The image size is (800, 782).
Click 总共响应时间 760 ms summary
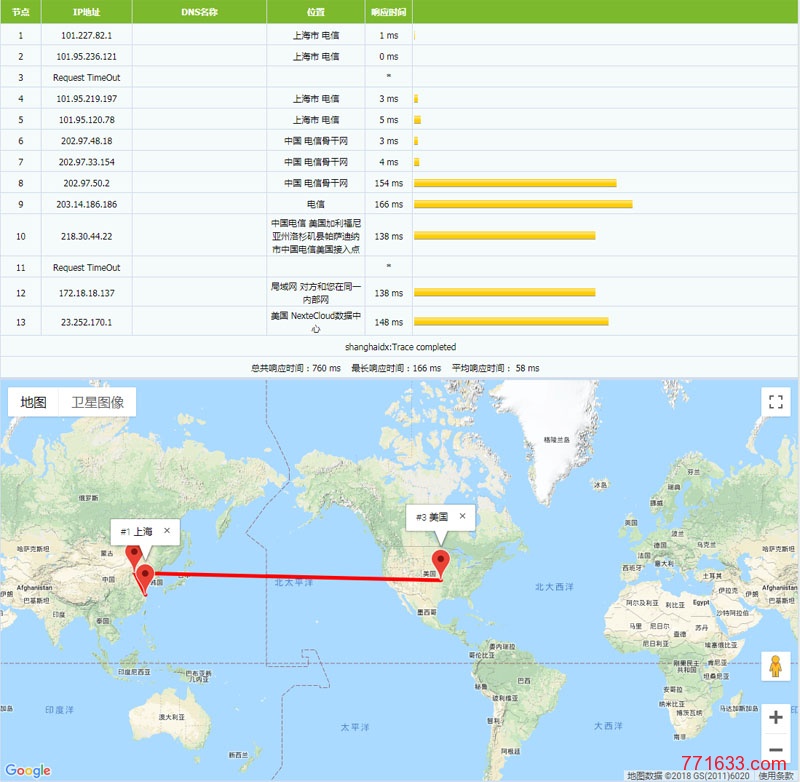tap(295, 368)
